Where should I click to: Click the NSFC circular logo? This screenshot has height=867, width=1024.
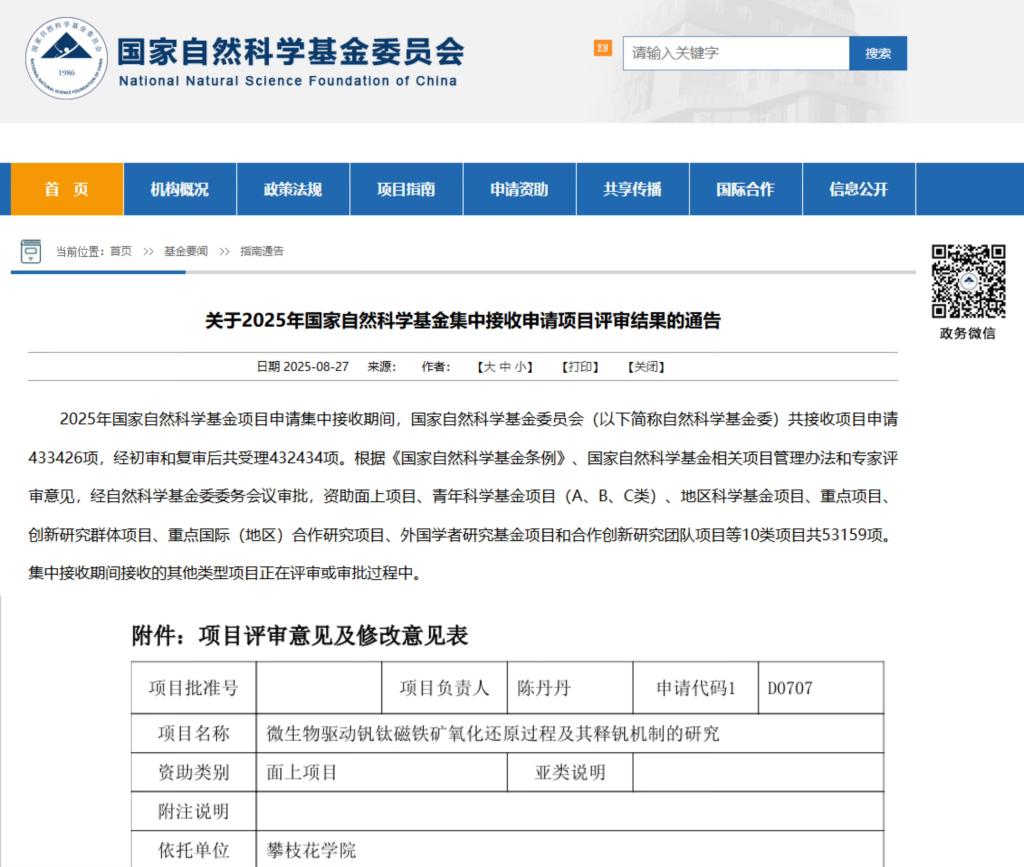(67, 58)
